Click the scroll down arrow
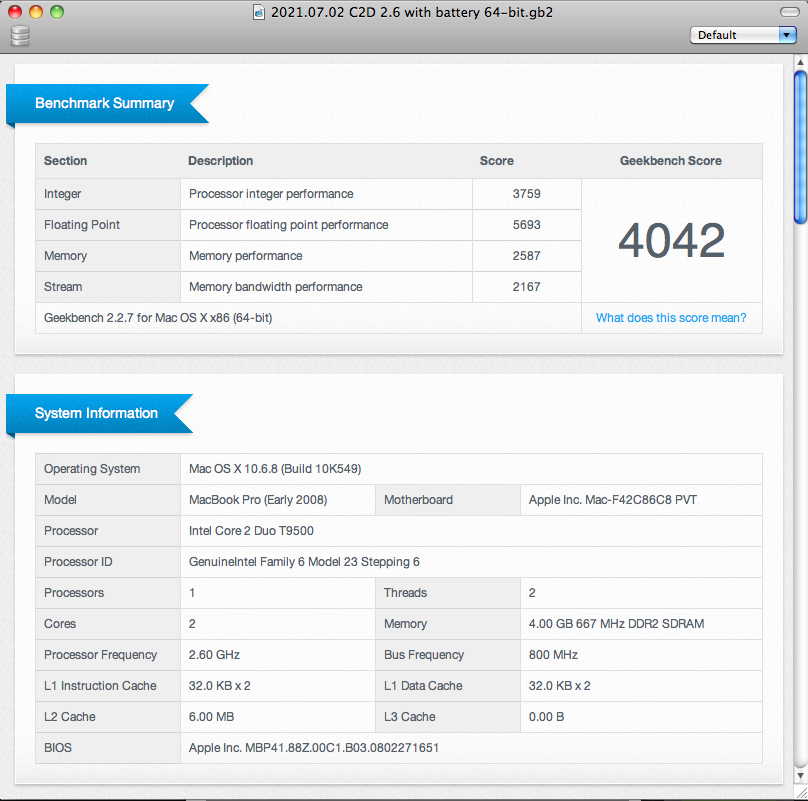808x801 pixels. [800, 775]
